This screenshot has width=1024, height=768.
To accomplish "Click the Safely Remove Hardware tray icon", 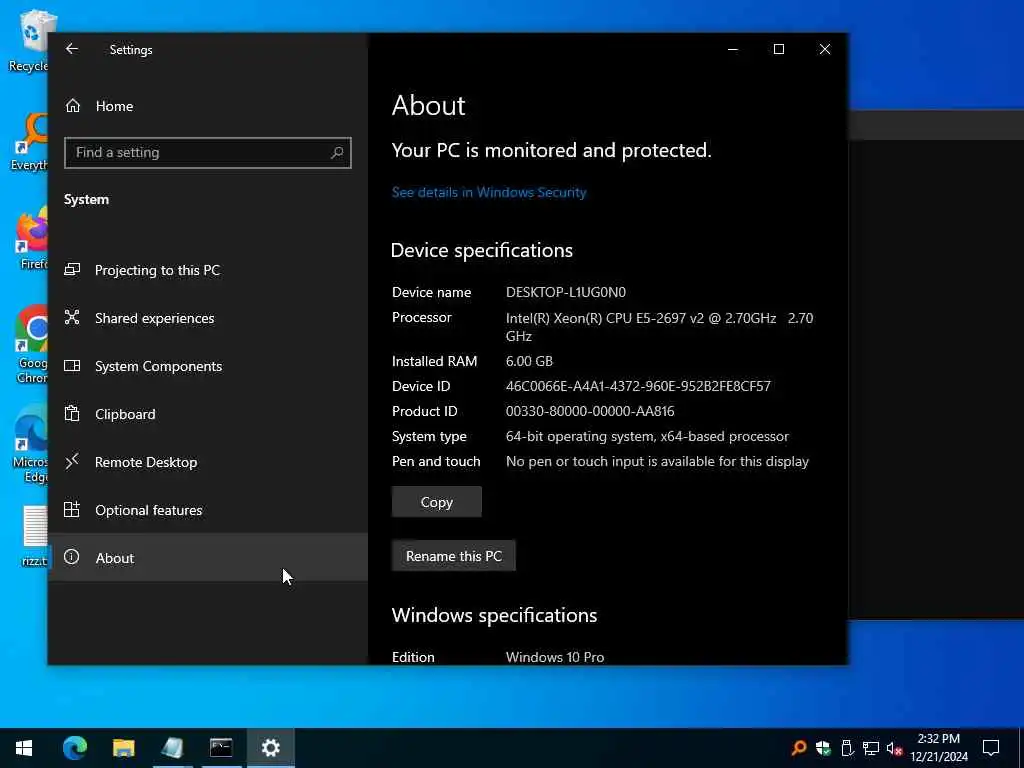I will tap(846, 748).
